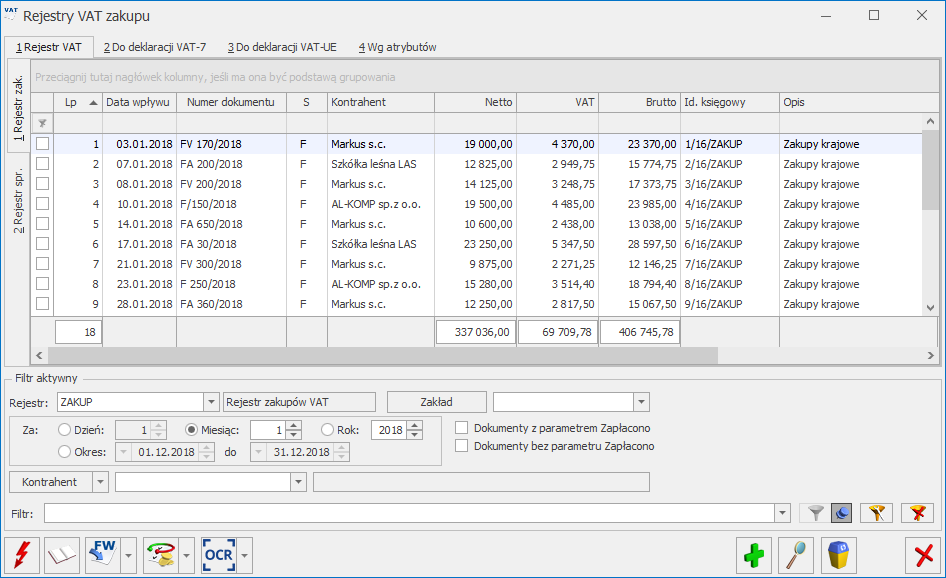Clear filter with red-crossed funnel icon
The image size is (946, 578).
(x=918, y=513)
